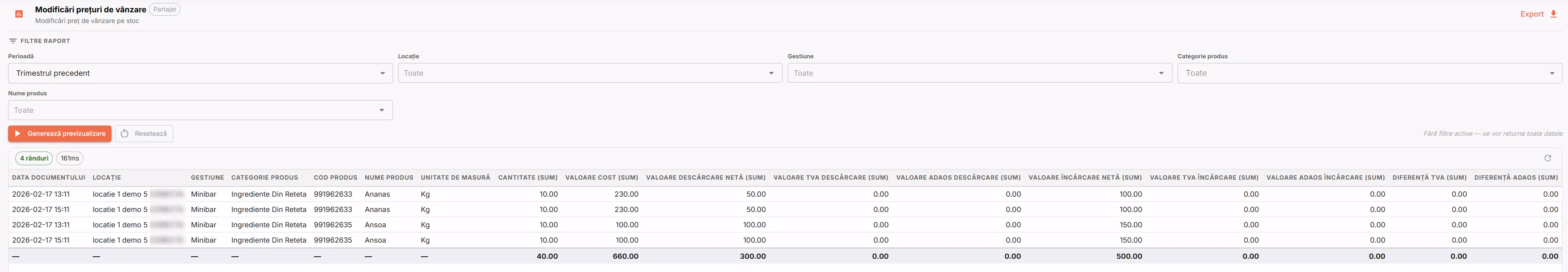The width and height of the screenshot is (1568, 272).
Task: Expand the Categorie produs dropdown
Action: click(1370, 73)
